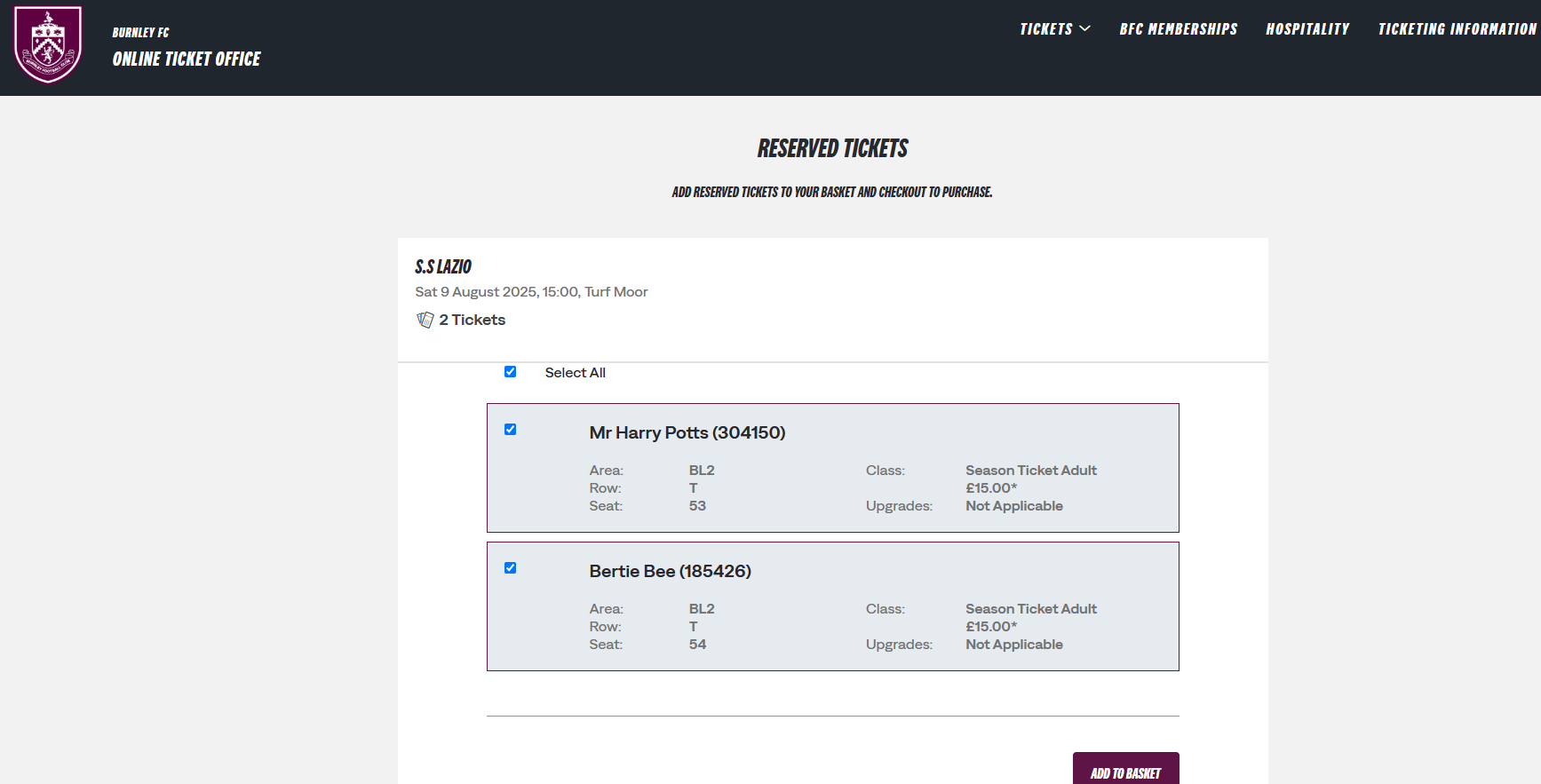This screenshot has height=784, width=1541.
Task: Click the Online Ticket Office title
Action: 187,59
